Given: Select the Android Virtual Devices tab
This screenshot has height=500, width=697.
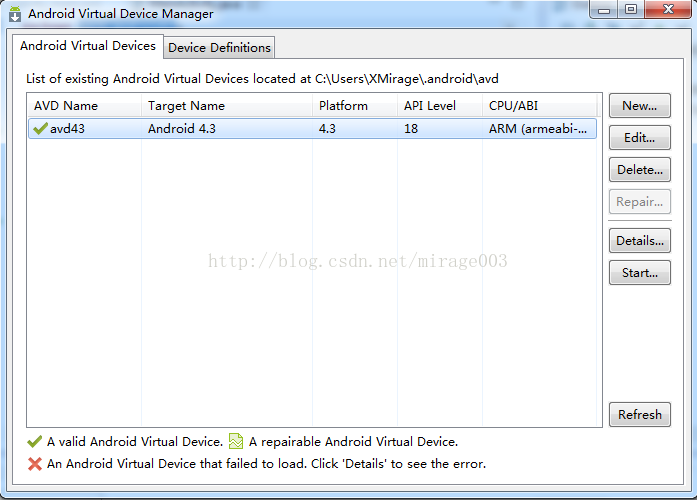Looking at the screenshot, I should pos(88,46).
